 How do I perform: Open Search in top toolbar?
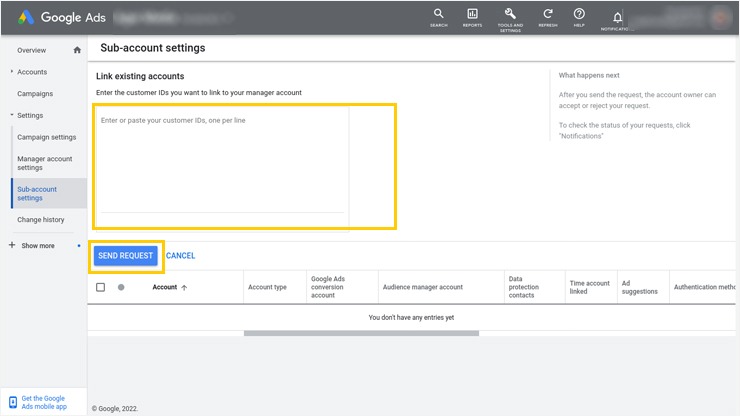[438, 15]
